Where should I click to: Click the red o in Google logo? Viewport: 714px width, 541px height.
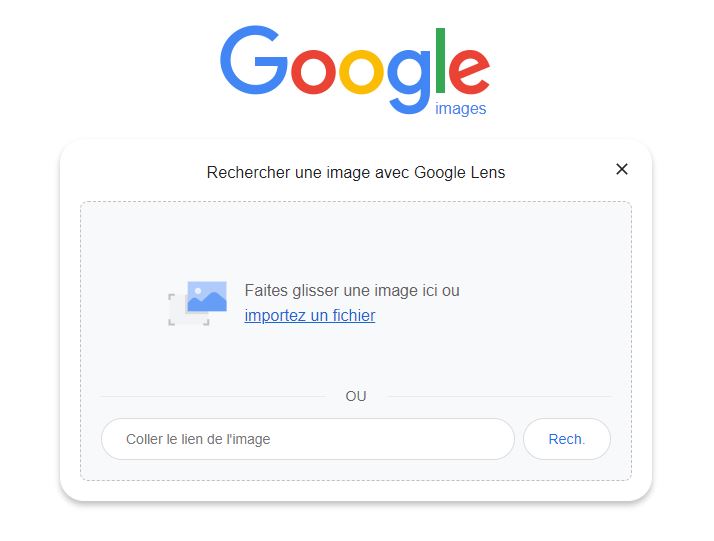pos(313,71)
